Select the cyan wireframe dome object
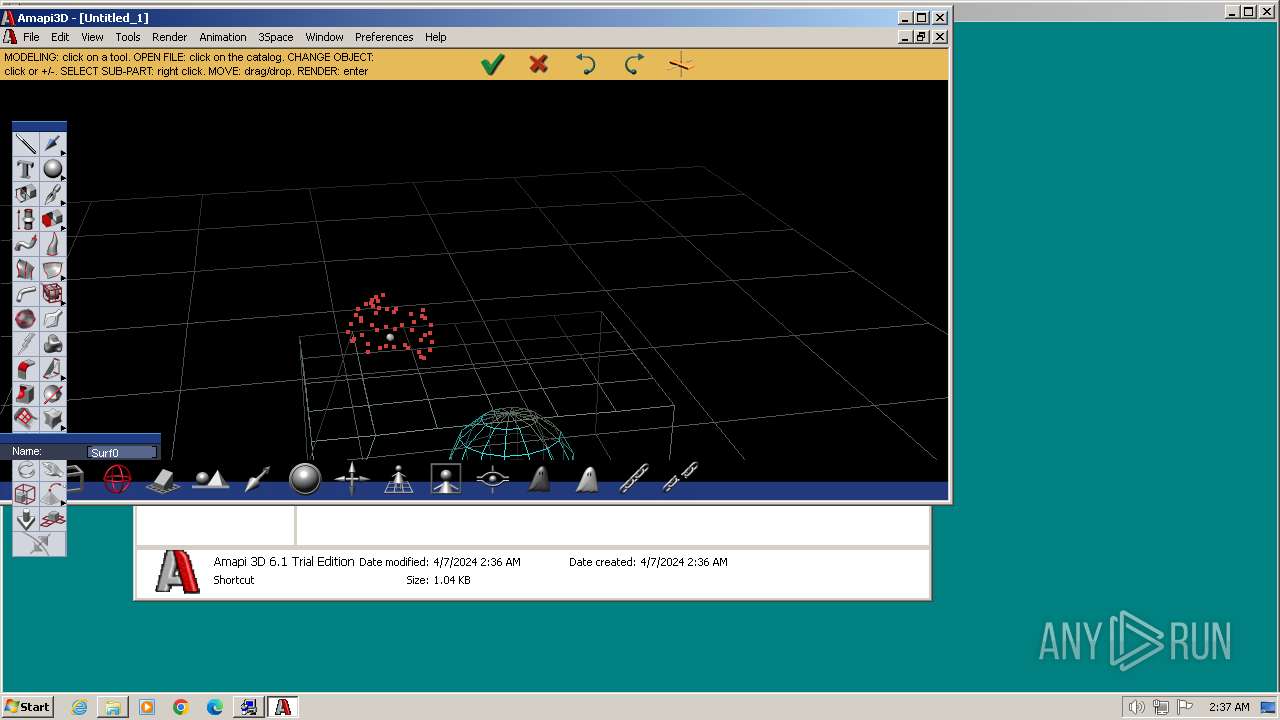Screen dimensions: 1280x720 pos(511,434)
